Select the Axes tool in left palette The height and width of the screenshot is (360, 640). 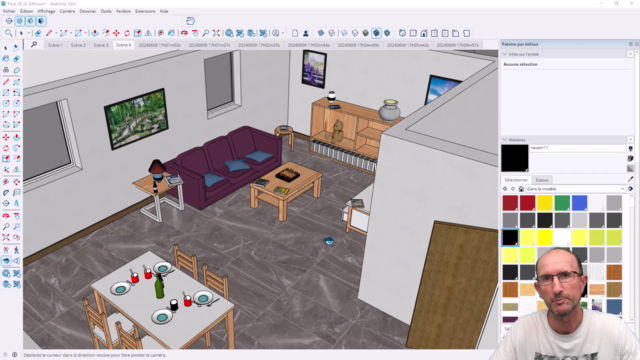[x=6, y=169]
